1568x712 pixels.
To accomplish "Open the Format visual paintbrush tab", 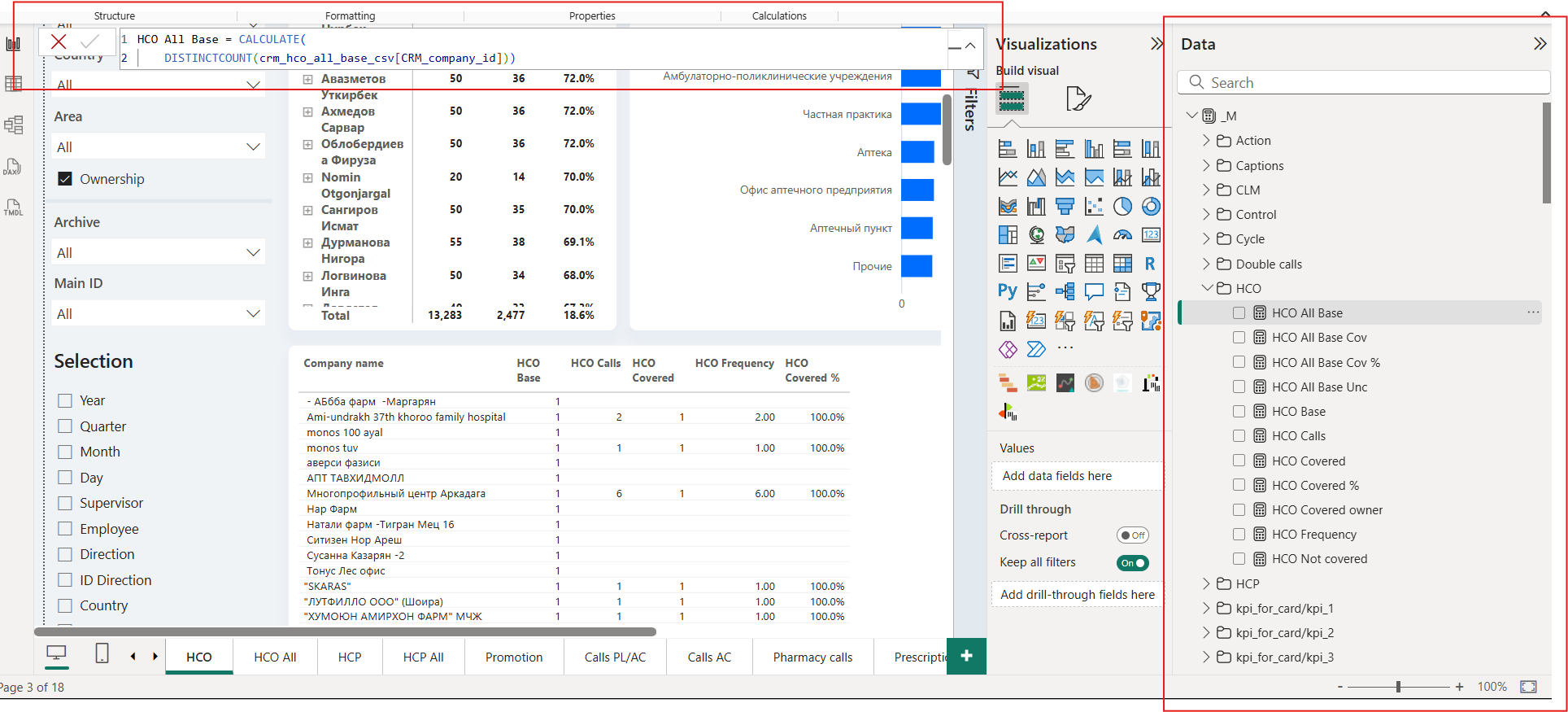I will tap(1078, 99).
